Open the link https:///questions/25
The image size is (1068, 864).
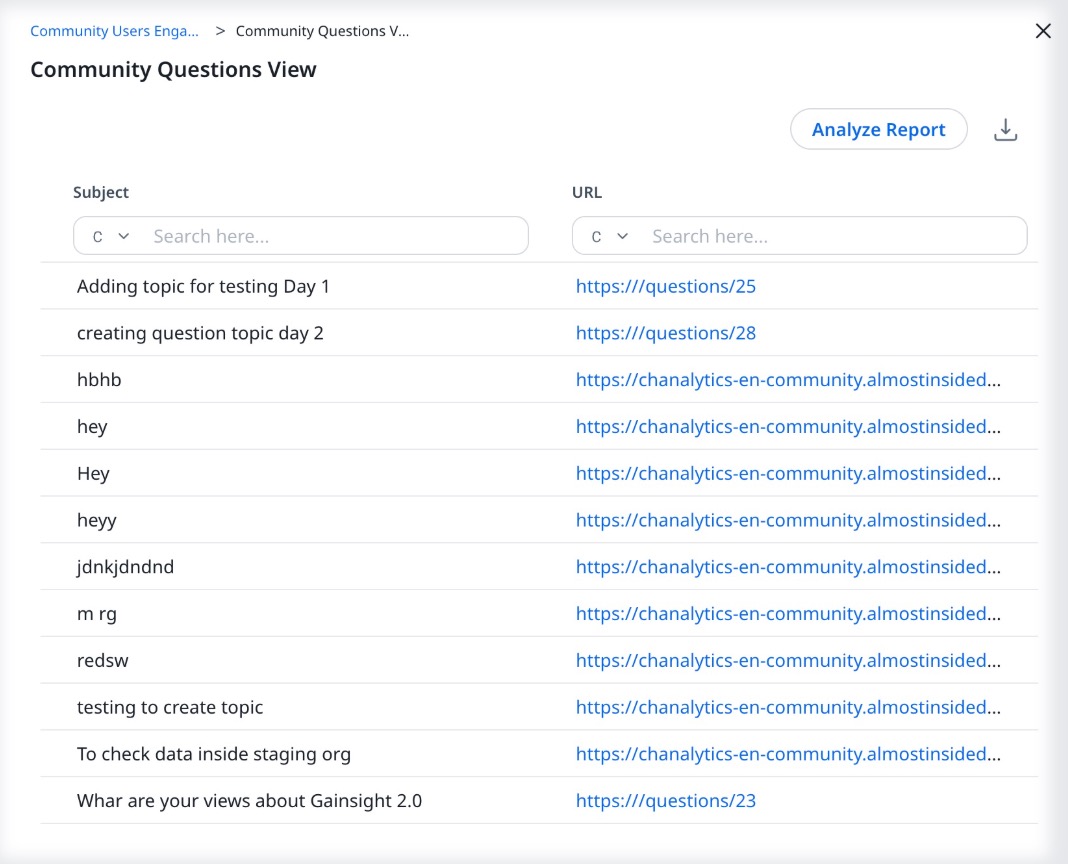[666, 286]
